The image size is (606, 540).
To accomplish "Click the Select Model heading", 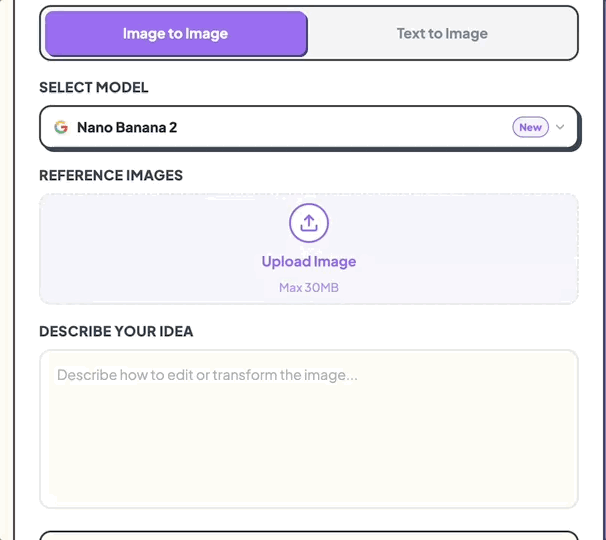I will (94, 88).
